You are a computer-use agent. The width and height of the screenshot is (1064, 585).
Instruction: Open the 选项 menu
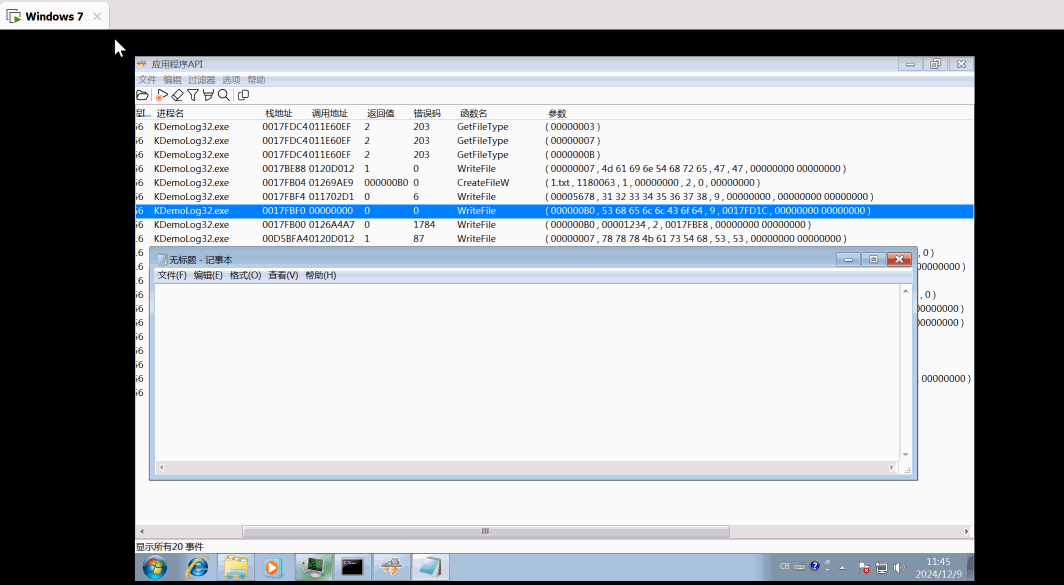231,79
